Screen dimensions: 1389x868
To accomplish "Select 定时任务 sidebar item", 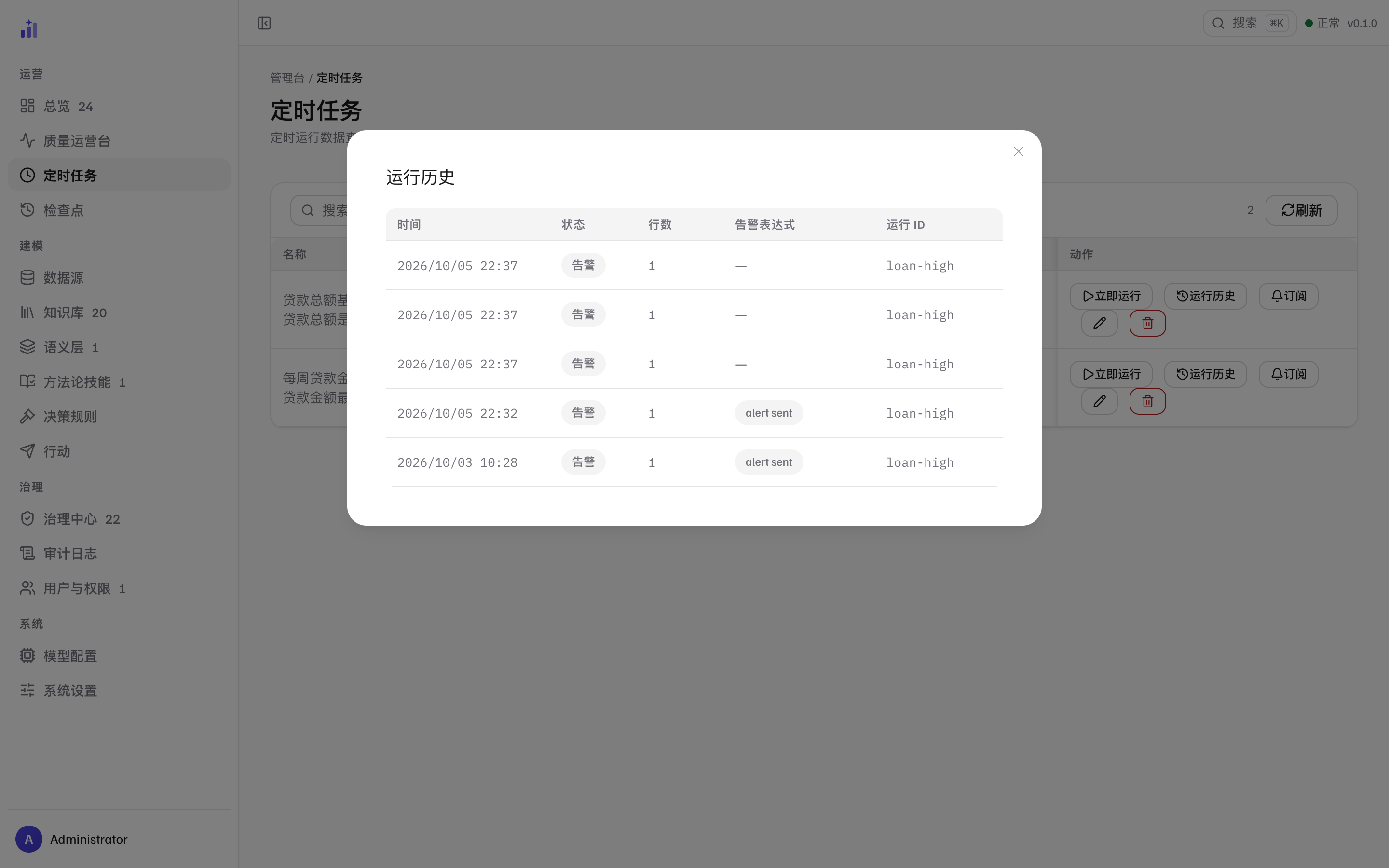I will [x=119, y=175].
